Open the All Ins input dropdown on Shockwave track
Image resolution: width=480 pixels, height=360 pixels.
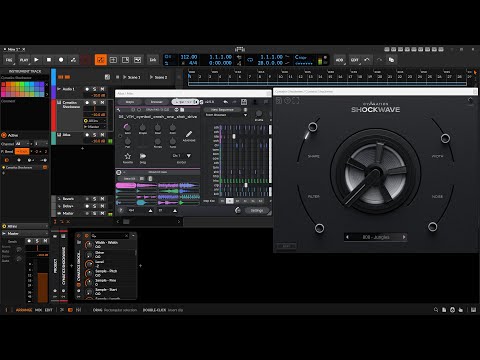95,121
